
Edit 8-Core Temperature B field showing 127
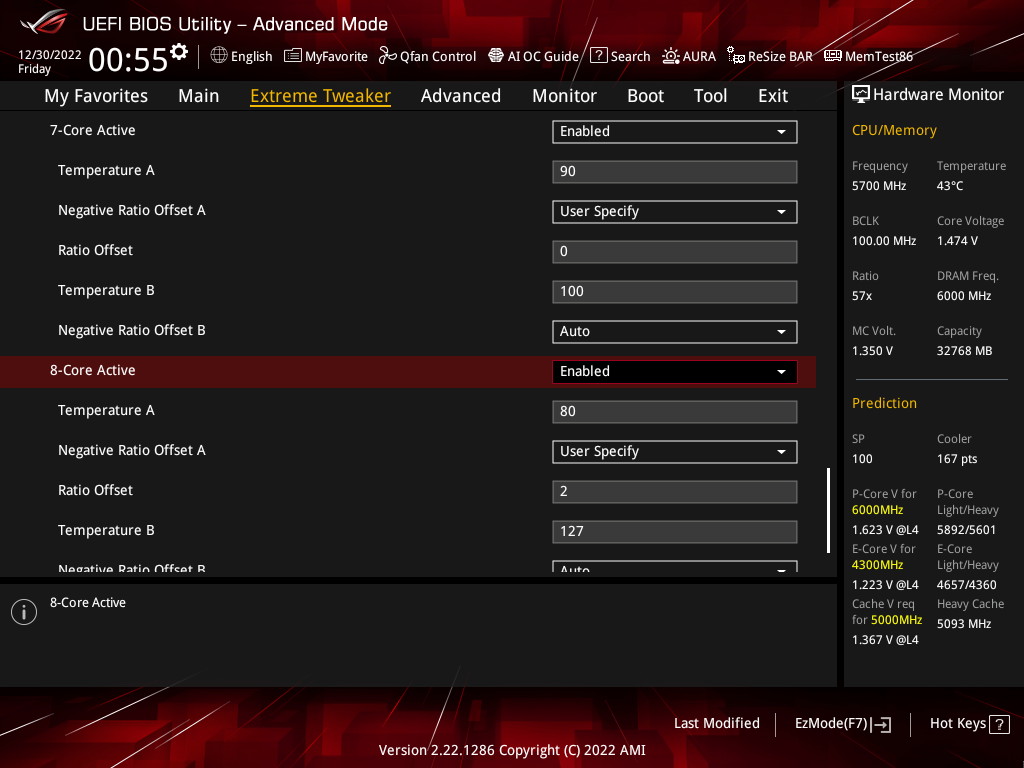click(675, 532)
